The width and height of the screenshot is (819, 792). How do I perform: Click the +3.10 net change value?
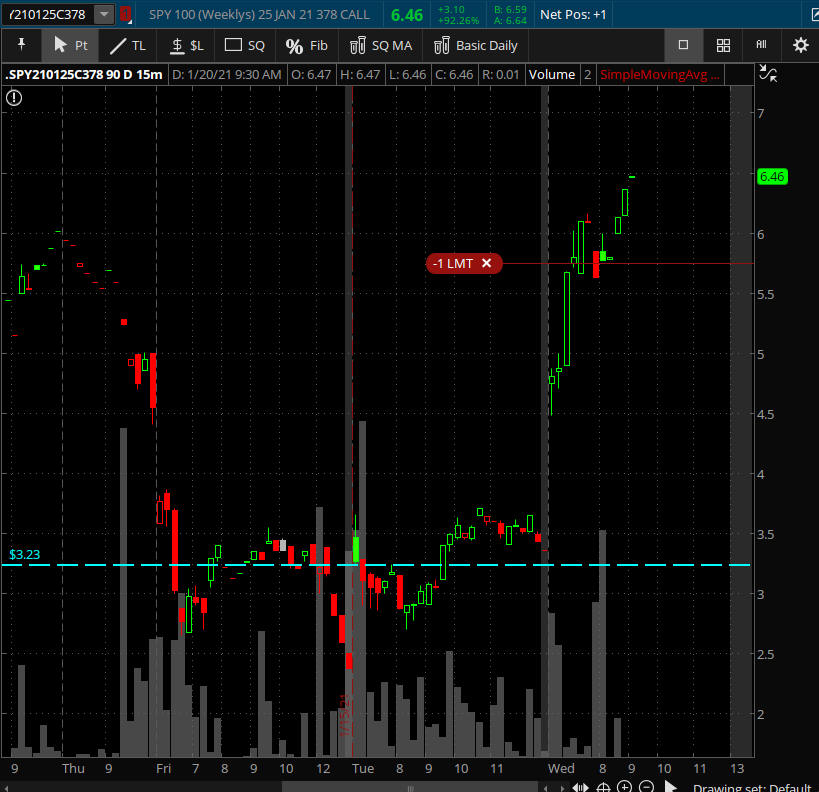tap(451, 9)
